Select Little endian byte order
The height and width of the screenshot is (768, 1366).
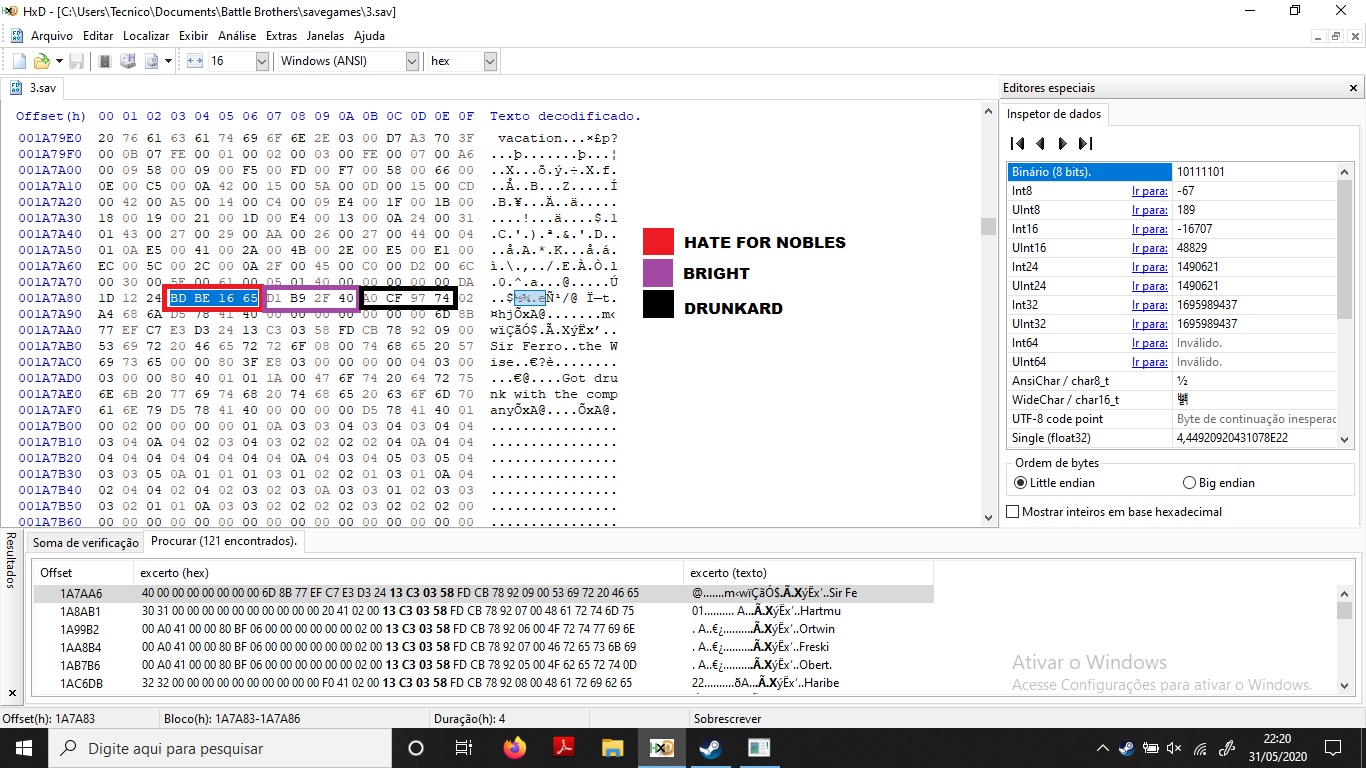click(x=1055, y=483)
